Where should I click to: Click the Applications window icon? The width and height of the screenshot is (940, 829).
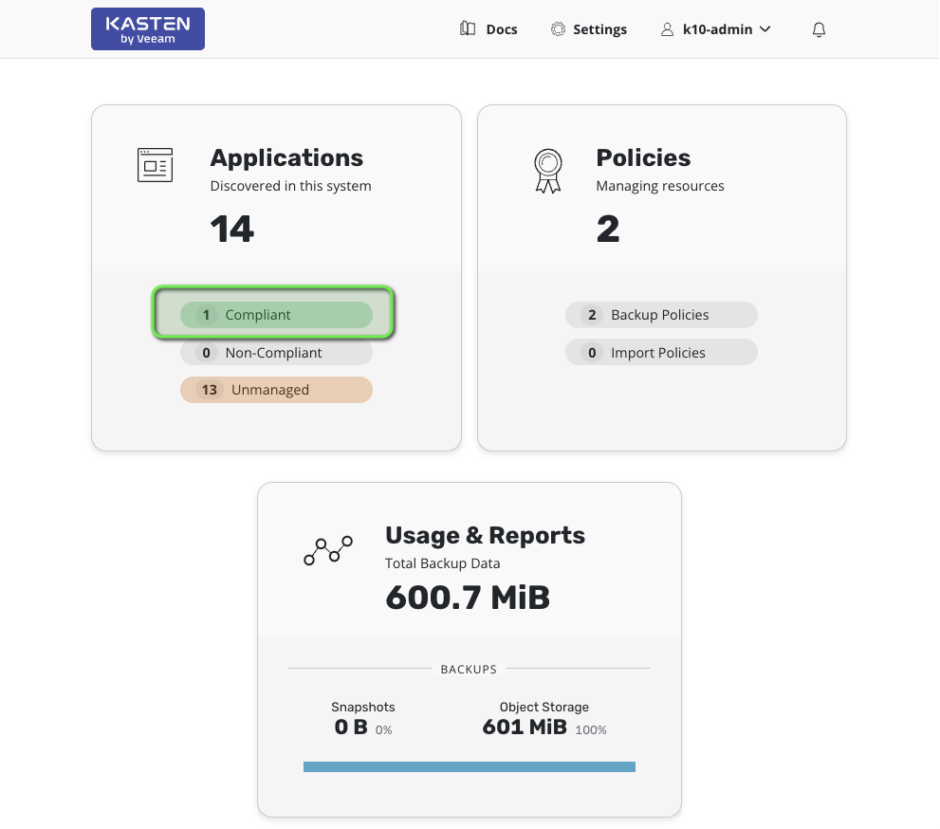click(155, 165)
